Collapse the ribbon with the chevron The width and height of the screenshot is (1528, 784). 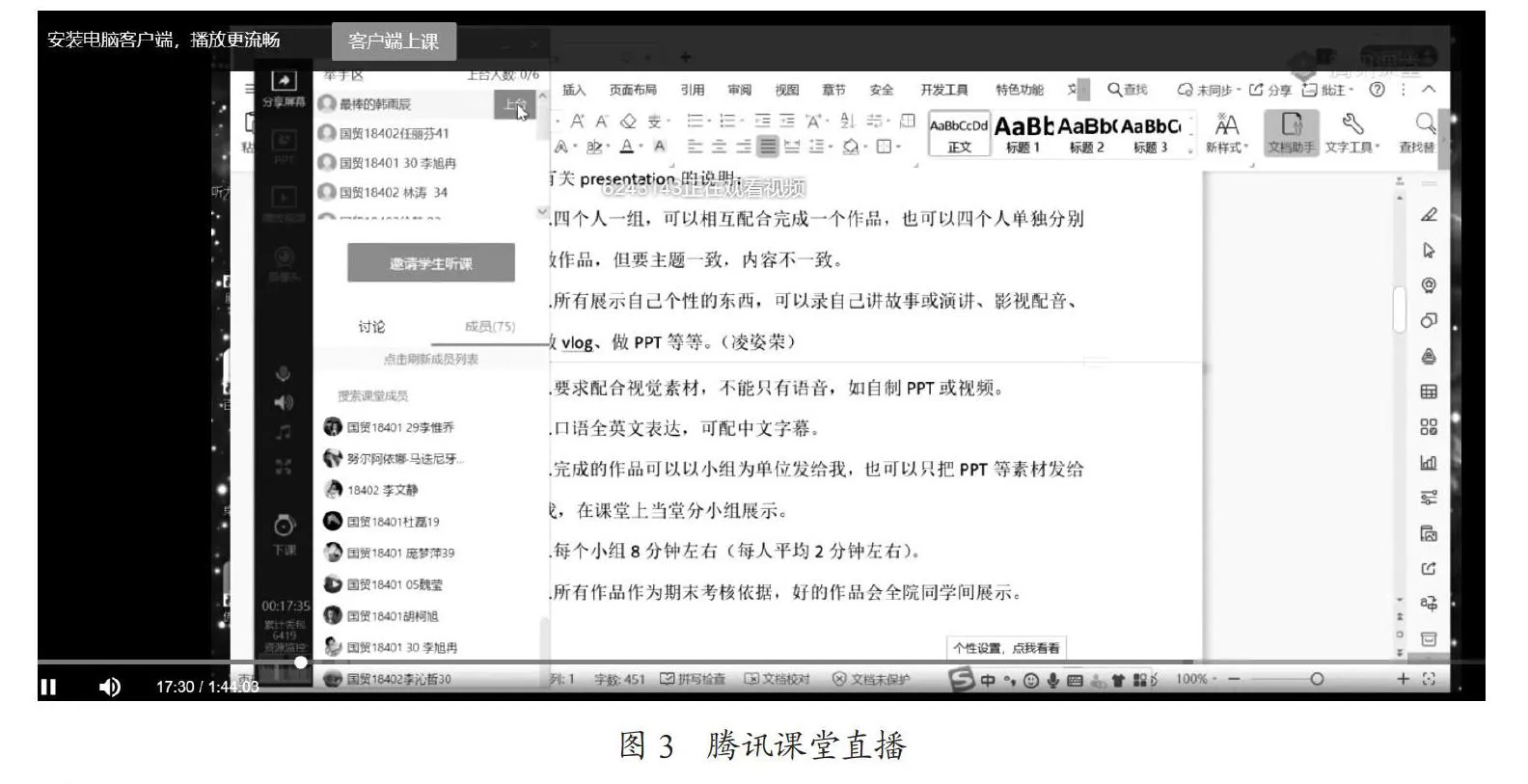pyautogui.click(x=1430, y=90)
